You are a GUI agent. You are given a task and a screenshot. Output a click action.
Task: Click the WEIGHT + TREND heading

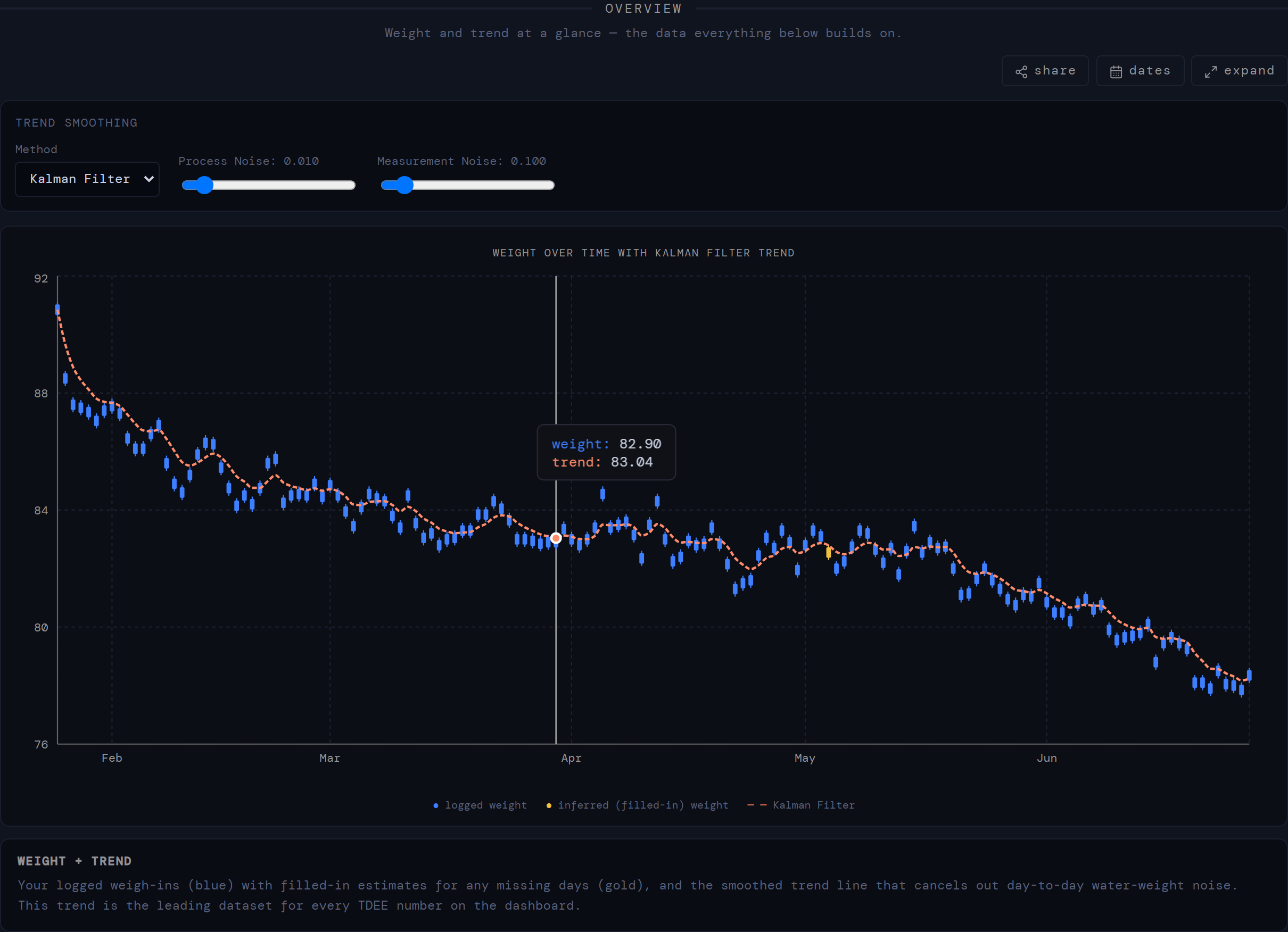pos(75,861)
